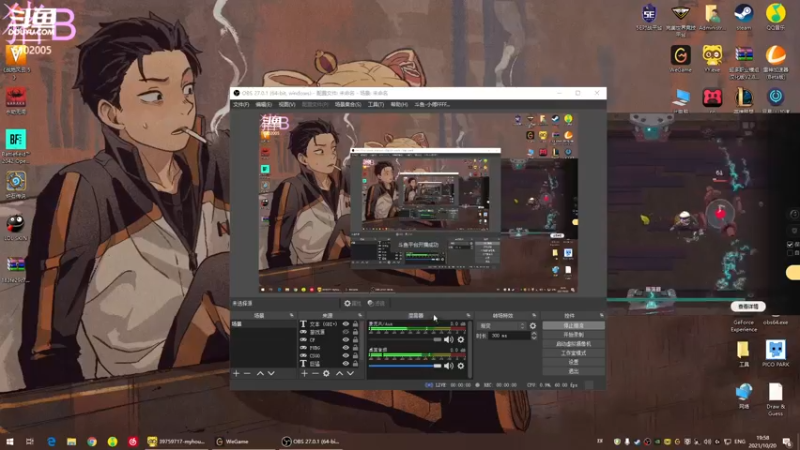This screenshot has width=800, height=450.
Task: Click the desktop audio volume slider
Action: coord(405,365)
